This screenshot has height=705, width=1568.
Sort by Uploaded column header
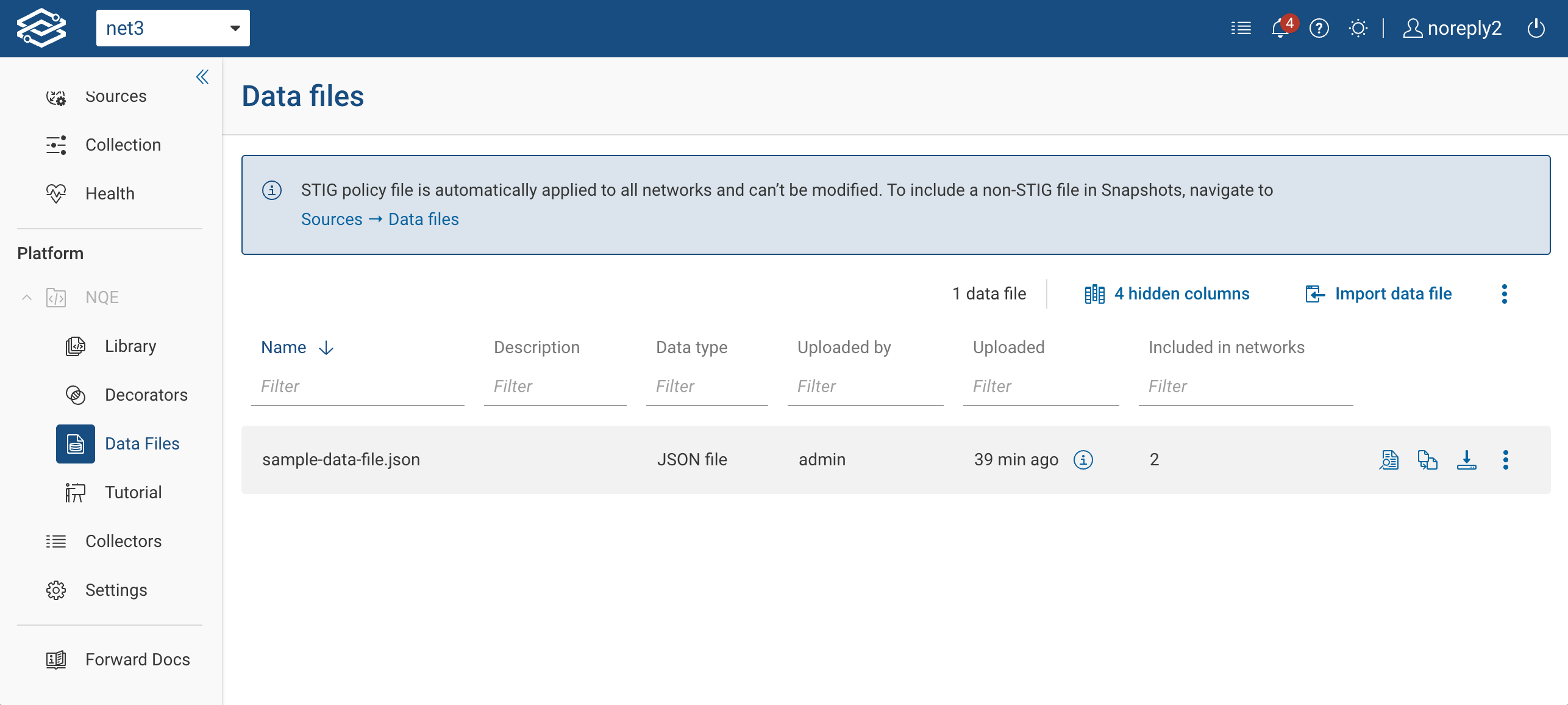tap(1008, 348)
